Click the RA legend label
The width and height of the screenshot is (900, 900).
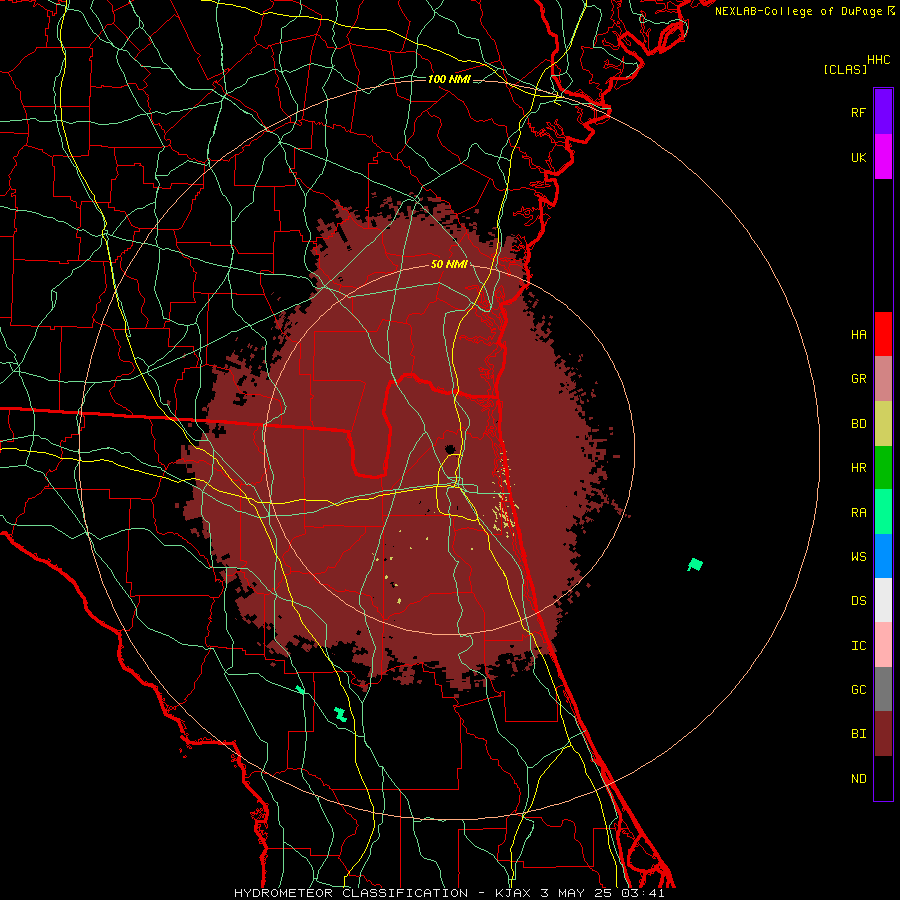tap(858, 513)
